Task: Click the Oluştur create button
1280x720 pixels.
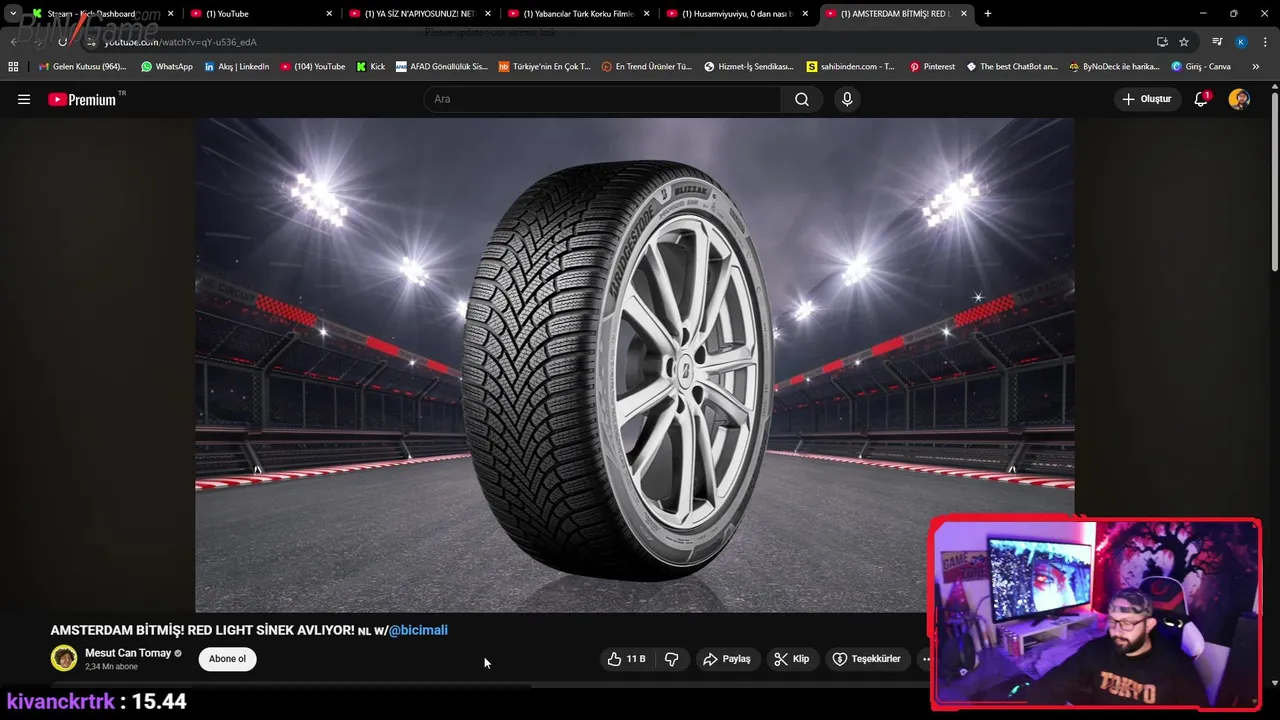Action: (x=1146, y=99)
